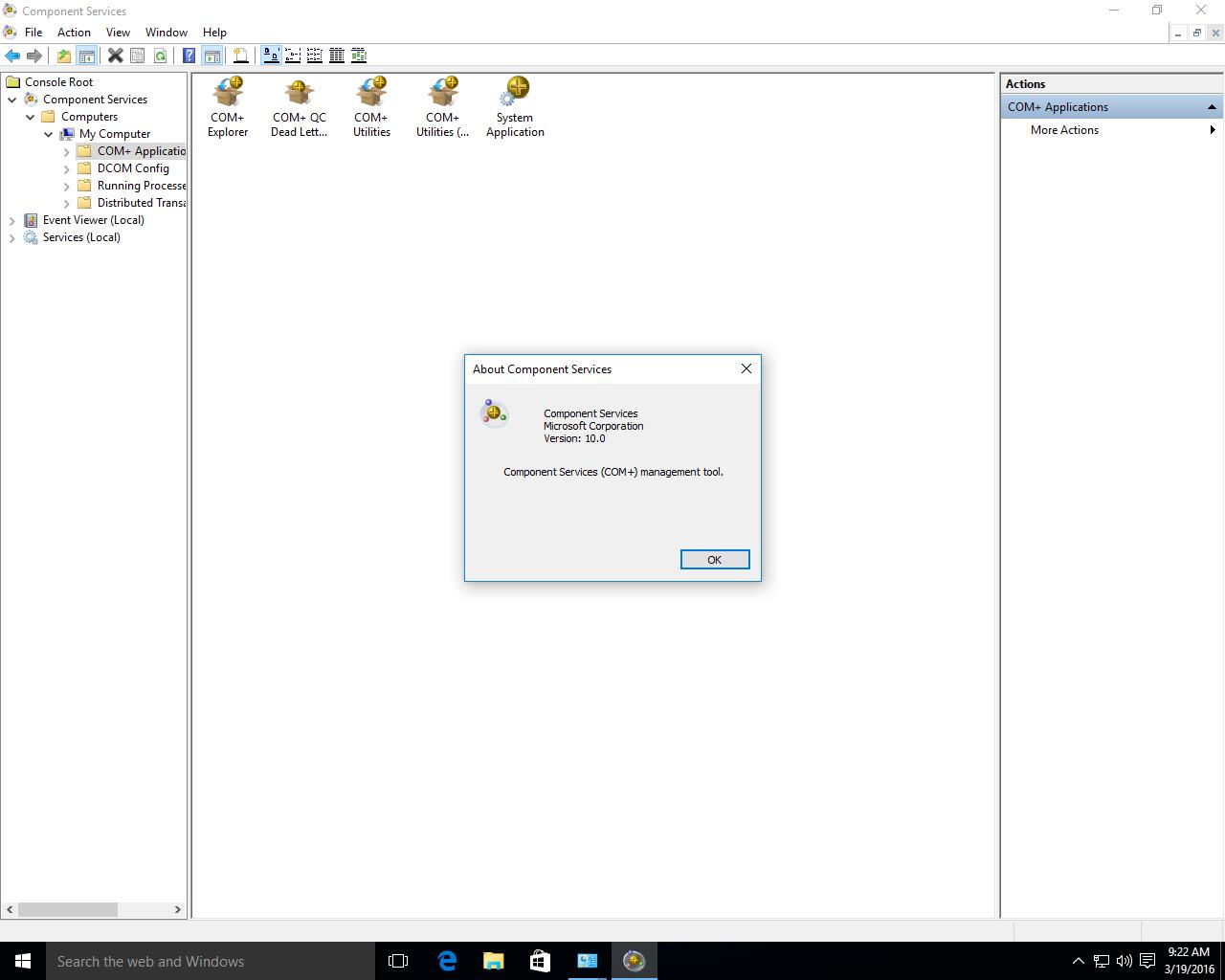Click the Refresh toolbar icon
Image resolution: width=1225 pixels, height=980 pixels.
tap(160, 56)
